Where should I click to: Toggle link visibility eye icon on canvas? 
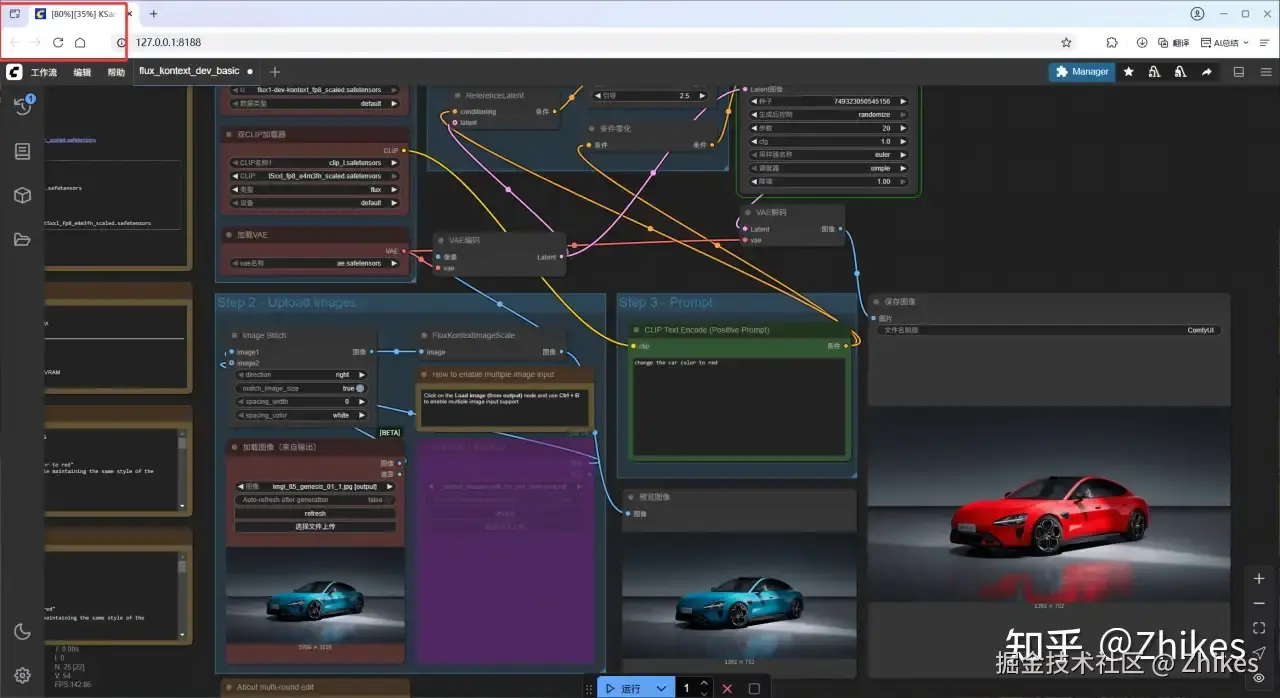(x=1259, y=677)
